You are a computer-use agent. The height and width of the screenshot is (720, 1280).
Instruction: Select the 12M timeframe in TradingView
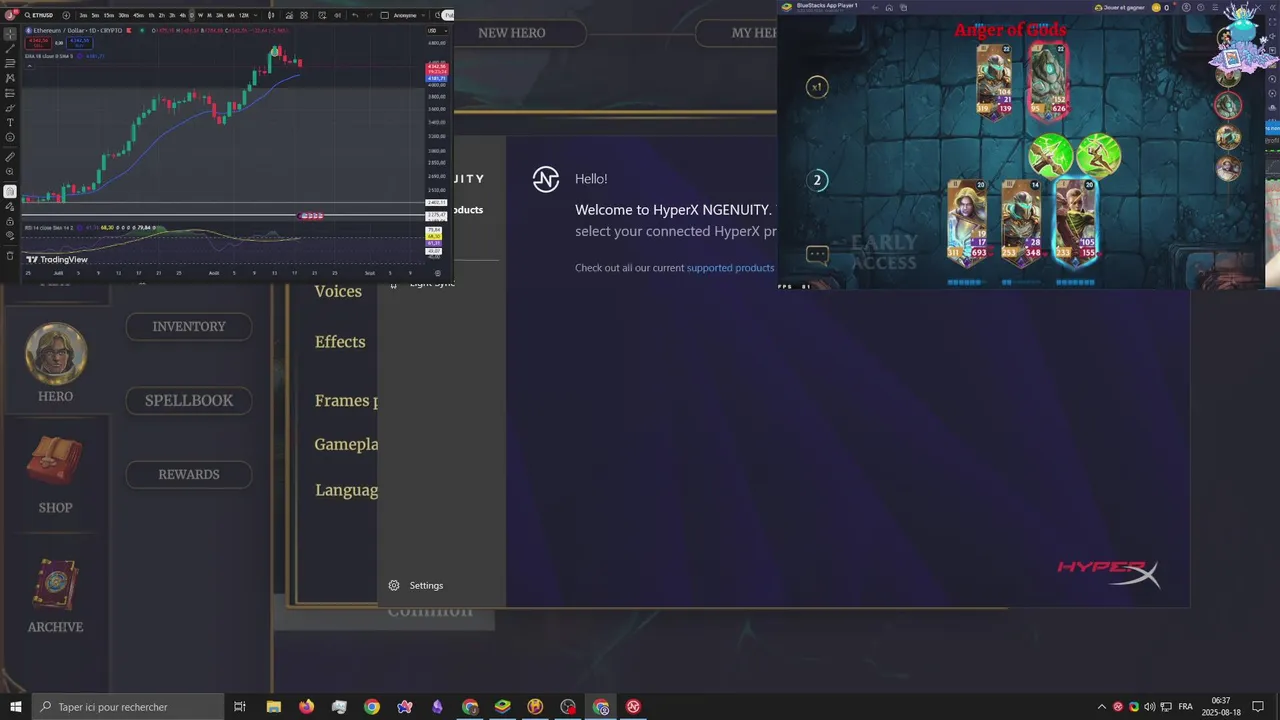point(244,15)
